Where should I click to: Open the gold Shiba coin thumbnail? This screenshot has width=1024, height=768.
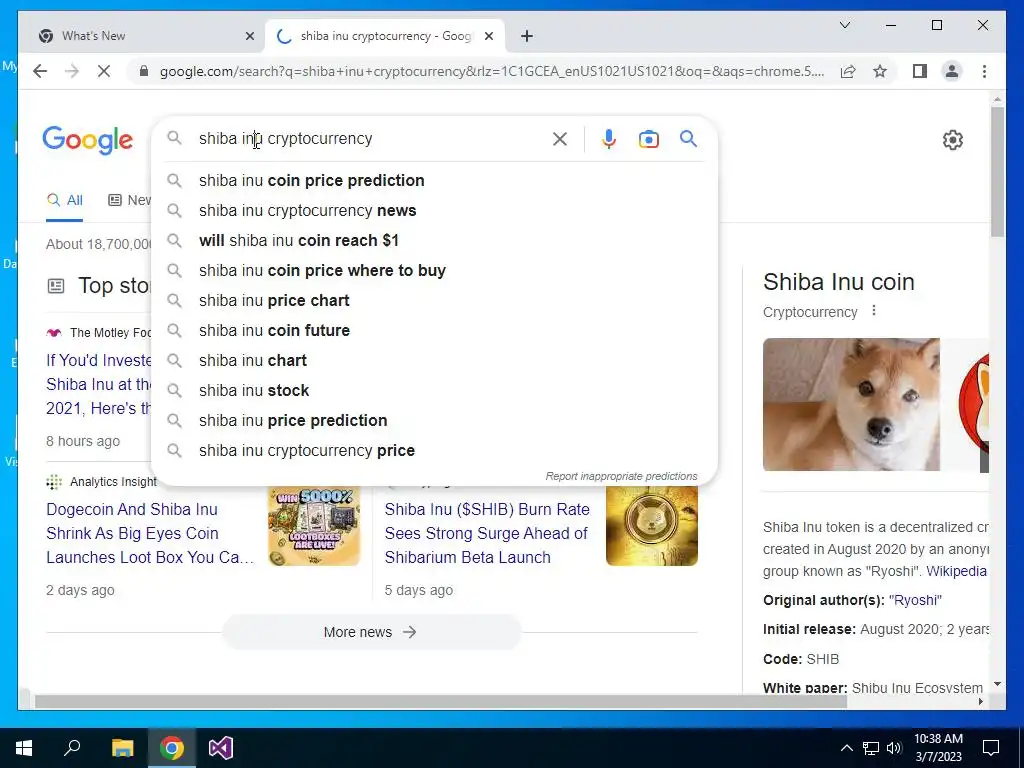click(x=651, y=526)
